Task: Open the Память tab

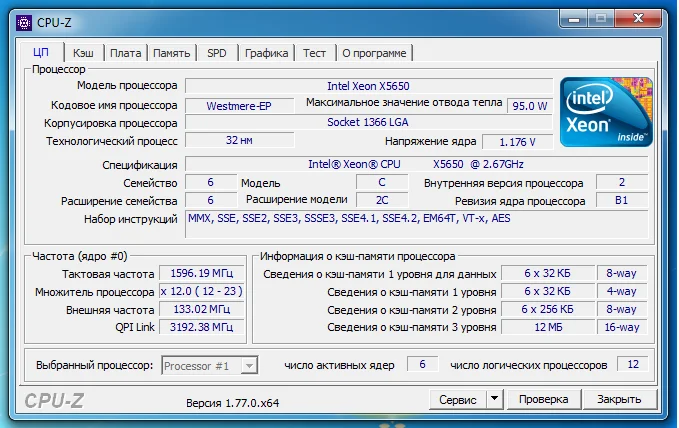Action: tap(171, 53)
